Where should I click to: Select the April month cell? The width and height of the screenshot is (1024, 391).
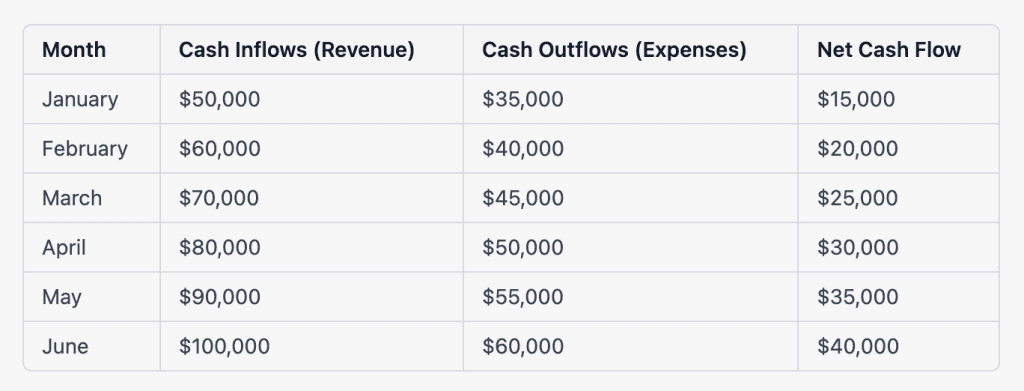[x=64, y=247]
